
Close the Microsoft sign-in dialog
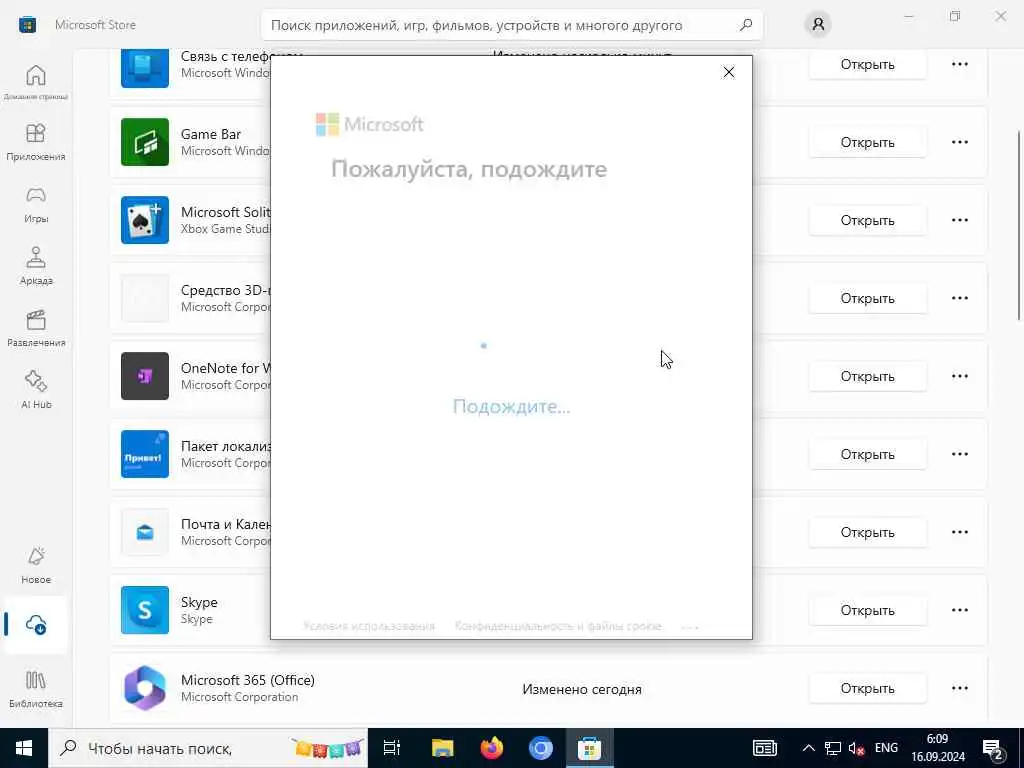(729, 72)
